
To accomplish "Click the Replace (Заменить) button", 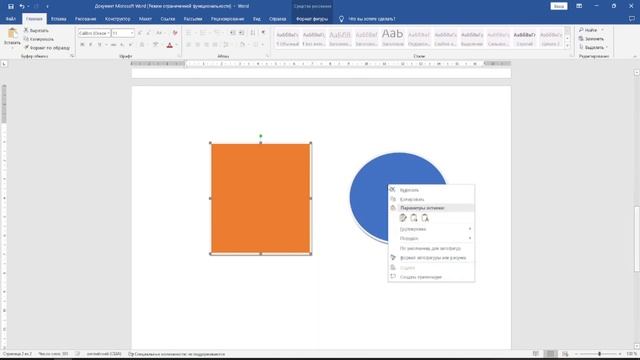I will [591, 39].
